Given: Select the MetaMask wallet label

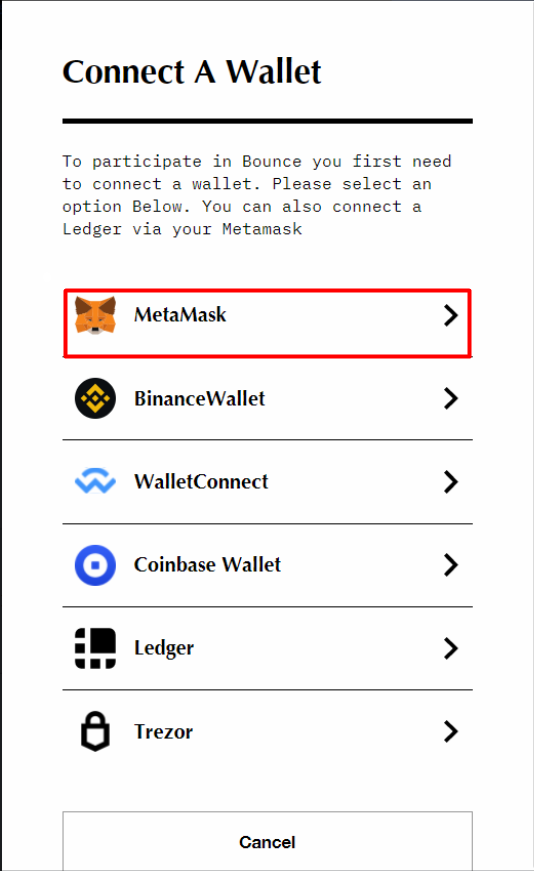Looking at the screenshot, I should point(180,315).
